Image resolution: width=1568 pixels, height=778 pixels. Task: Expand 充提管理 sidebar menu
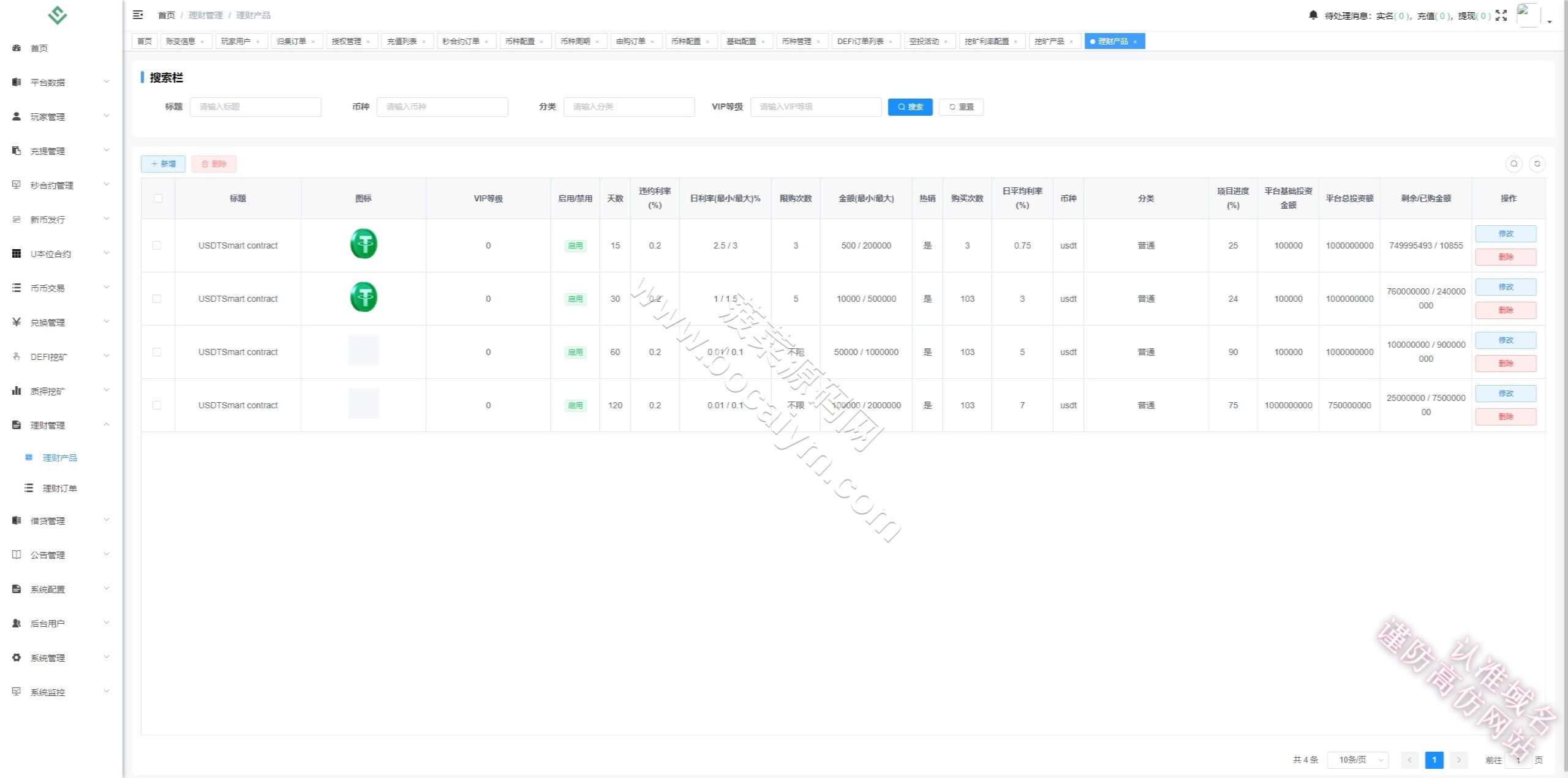(61, 151)
